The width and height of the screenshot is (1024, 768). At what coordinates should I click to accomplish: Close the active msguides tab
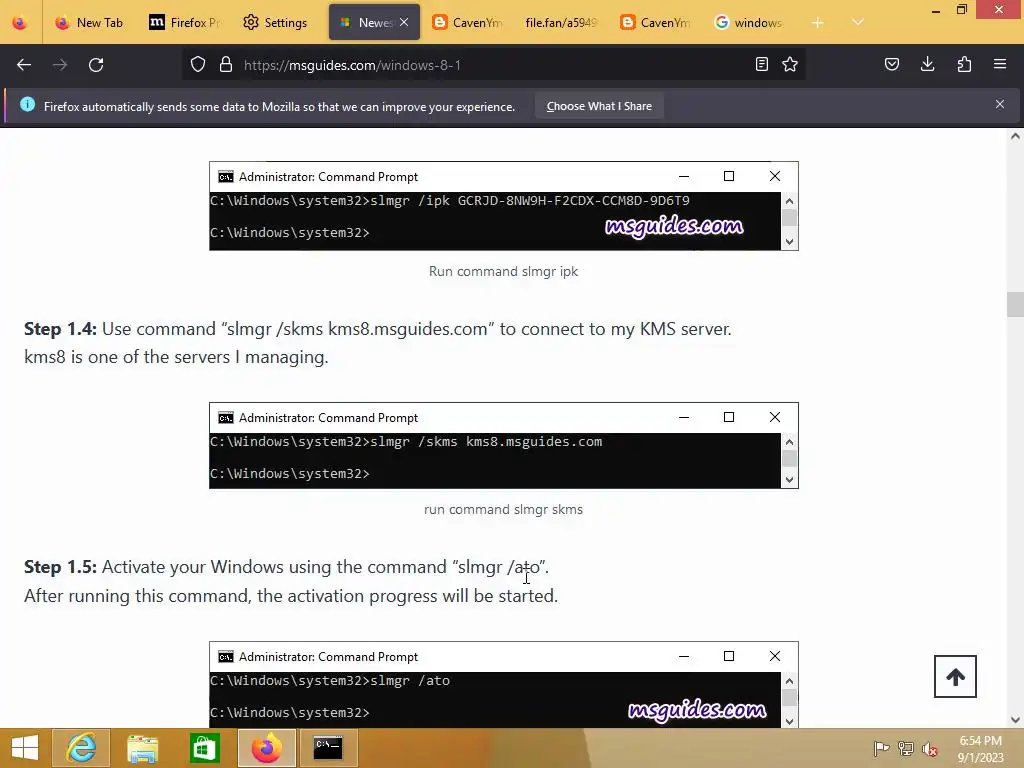[x=404, y=22]
